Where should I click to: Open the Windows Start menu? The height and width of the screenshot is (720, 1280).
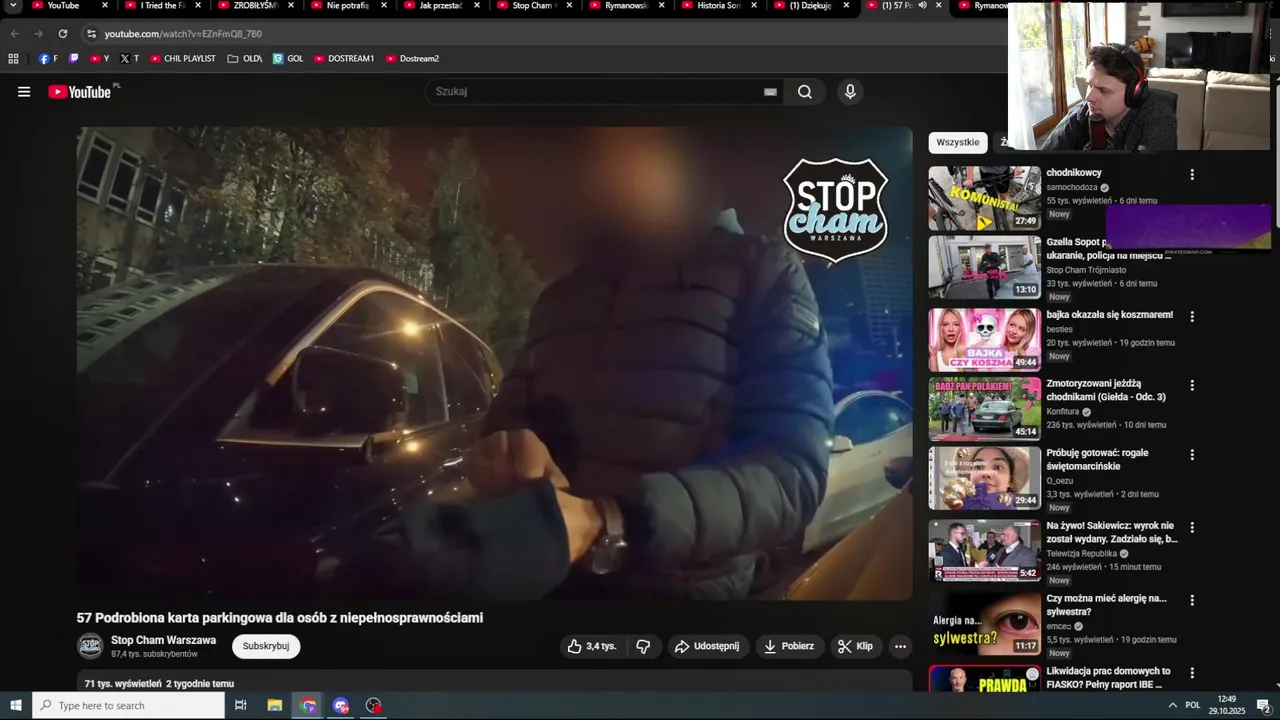[x=16, y=706]
